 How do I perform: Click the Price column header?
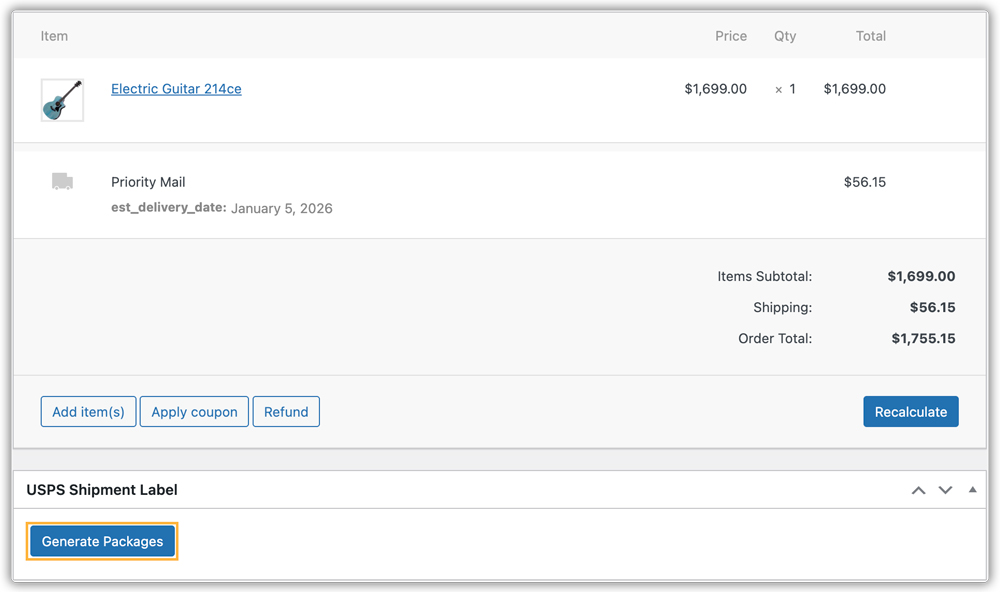coord(731,36)
